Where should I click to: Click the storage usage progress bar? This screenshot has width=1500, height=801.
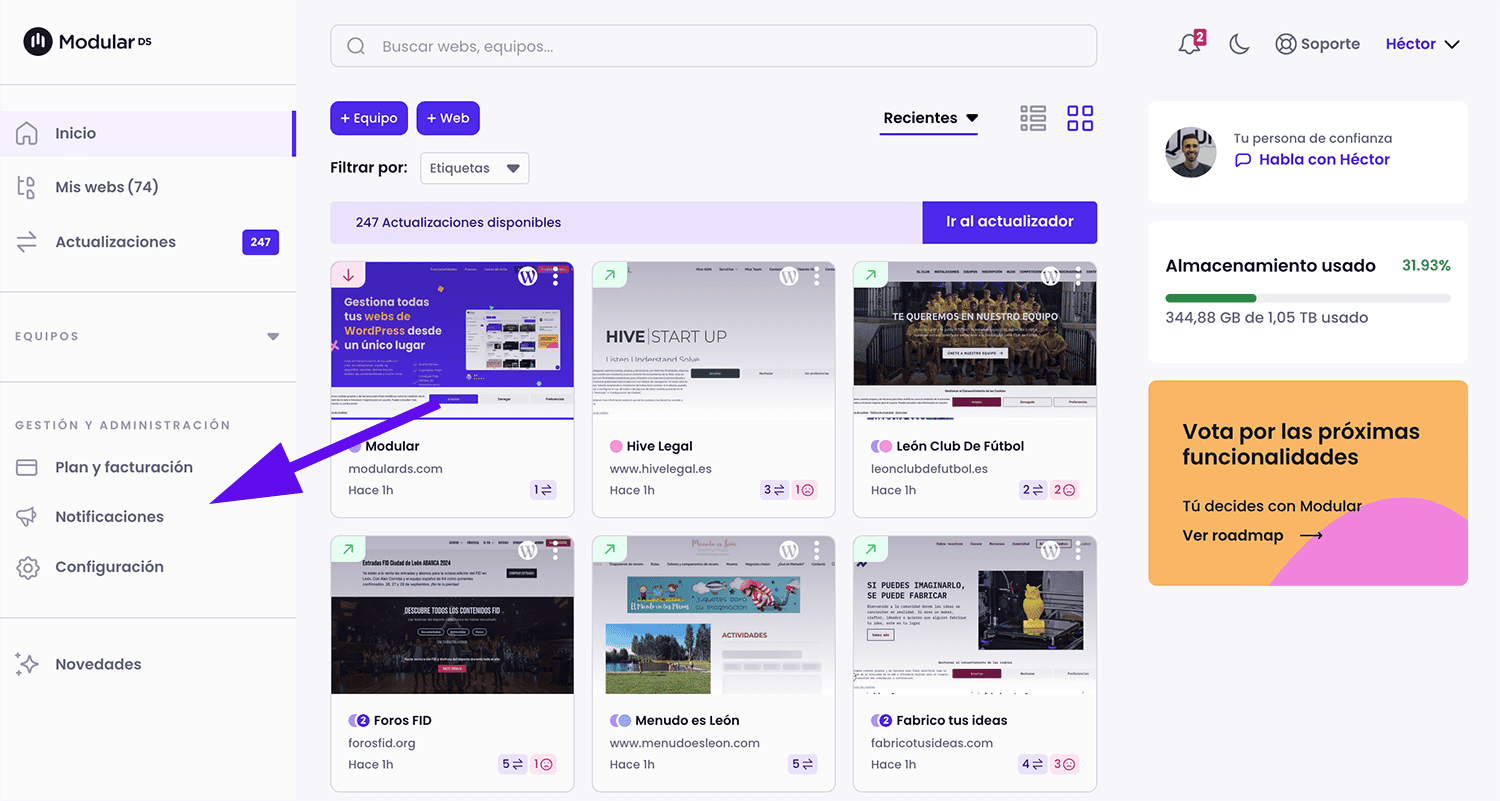[1308, 298]
